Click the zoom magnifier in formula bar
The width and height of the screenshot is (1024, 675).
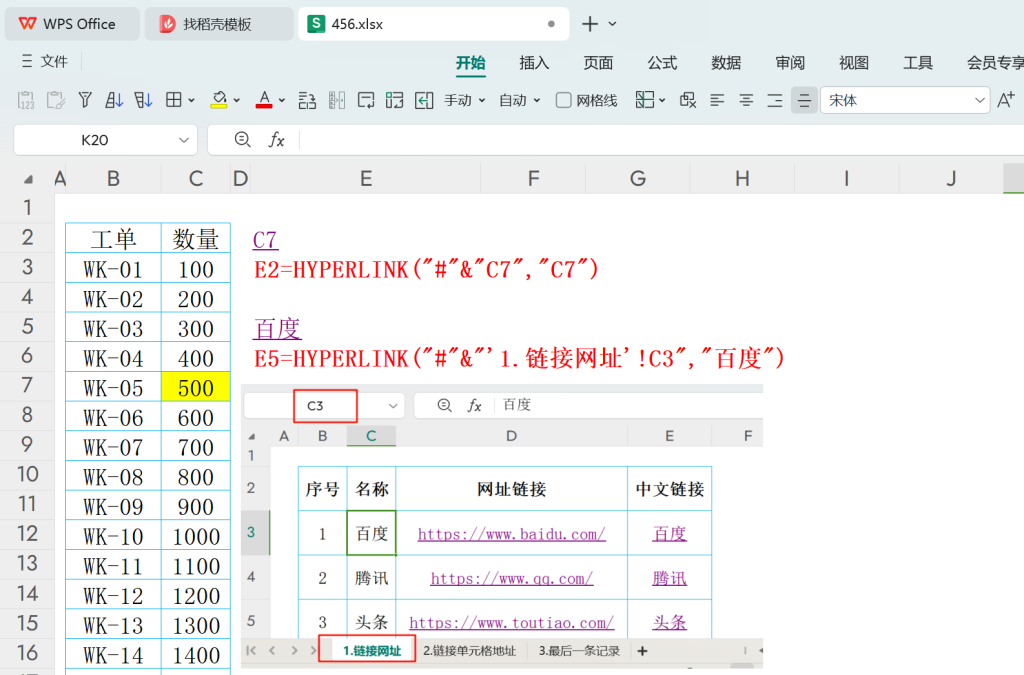point(242,139)
